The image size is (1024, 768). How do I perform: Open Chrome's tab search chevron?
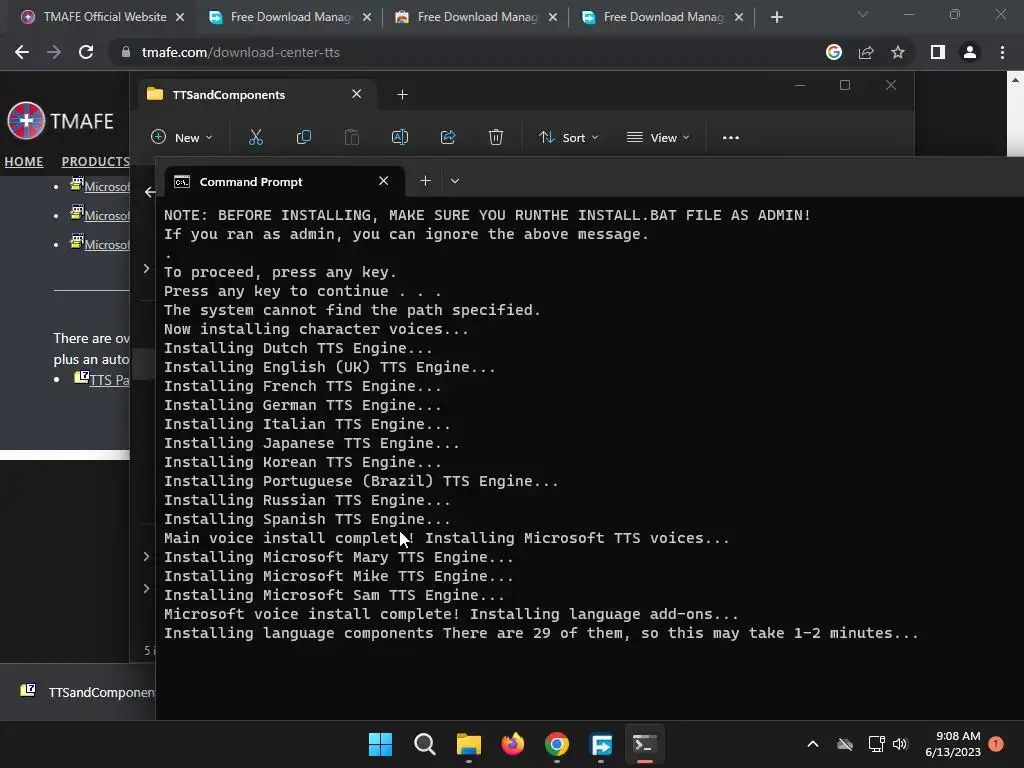tap(863, 14)
